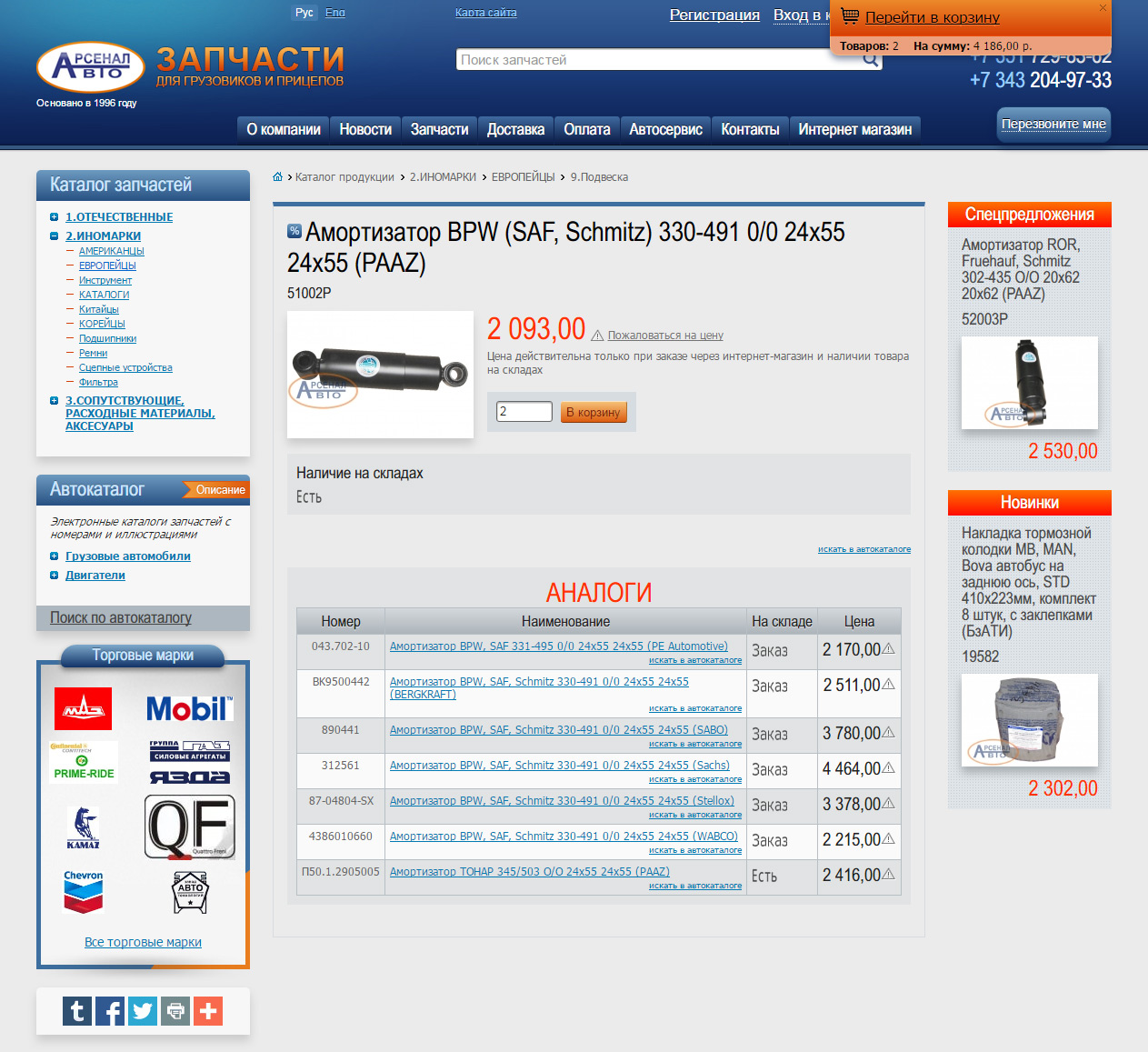1148x1052 pixels.
Task: Click warning icon next to price 3 780,00
Action: click(x=889, y=733)
